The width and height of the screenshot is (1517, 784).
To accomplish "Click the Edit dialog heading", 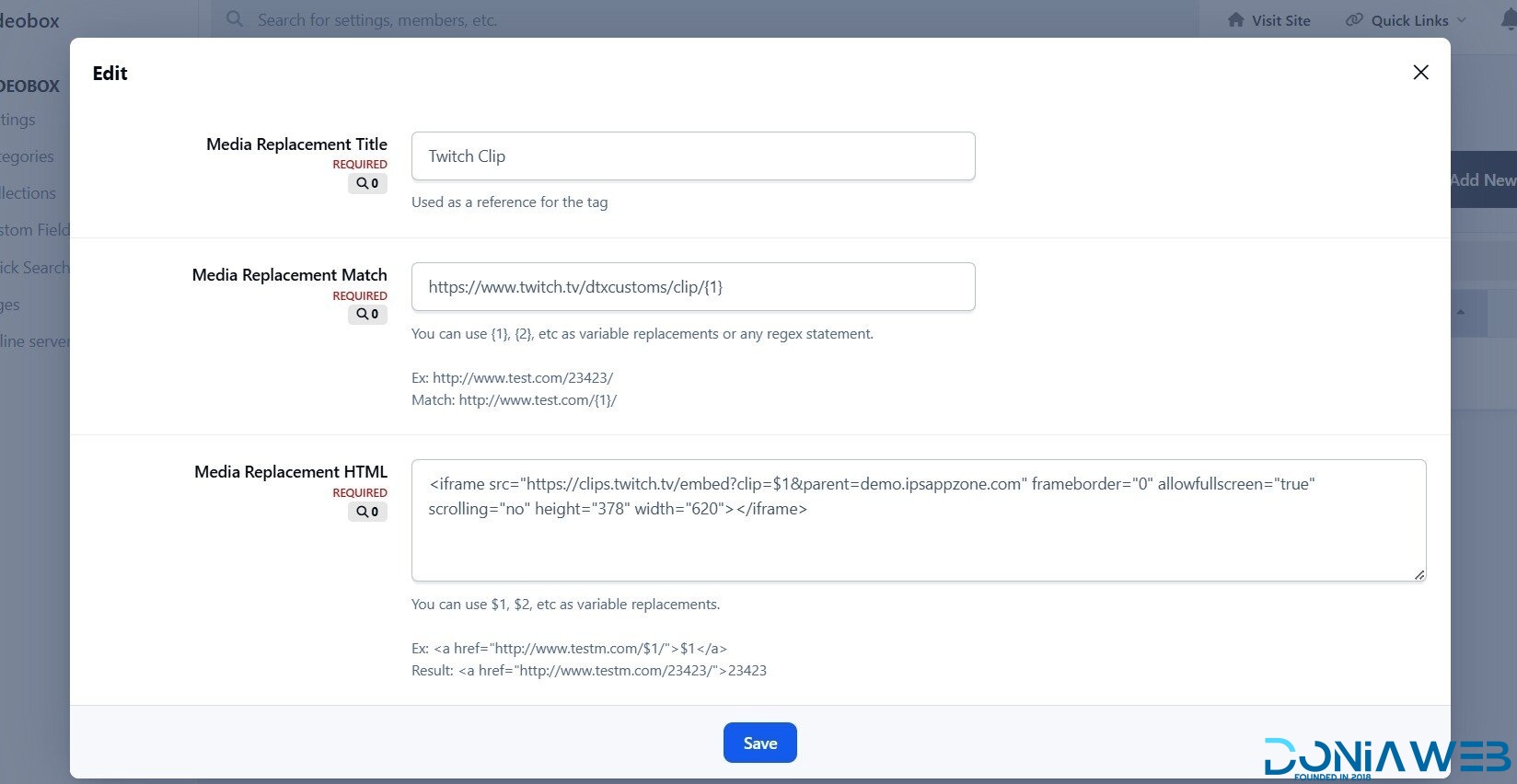I will click(x=110, y=74).
